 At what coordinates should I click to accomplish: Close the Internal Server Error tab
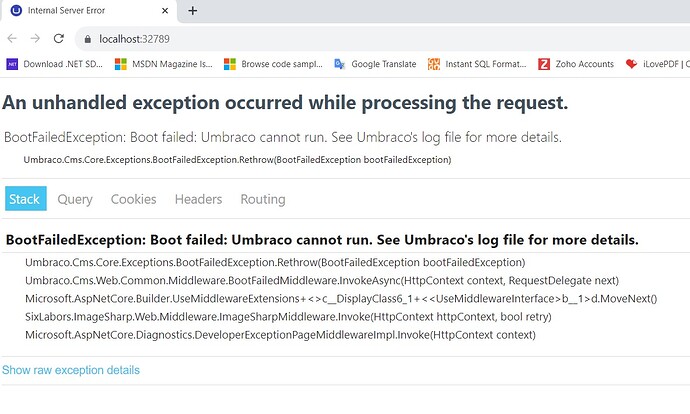[165, 11]
